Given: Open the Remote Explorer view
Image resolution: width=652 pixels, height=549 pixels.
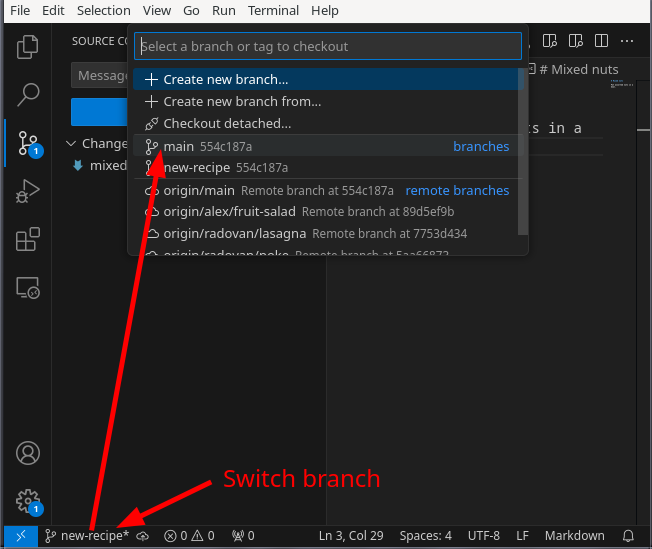Looking at the screenshot, I should click(x=27, y=287).
